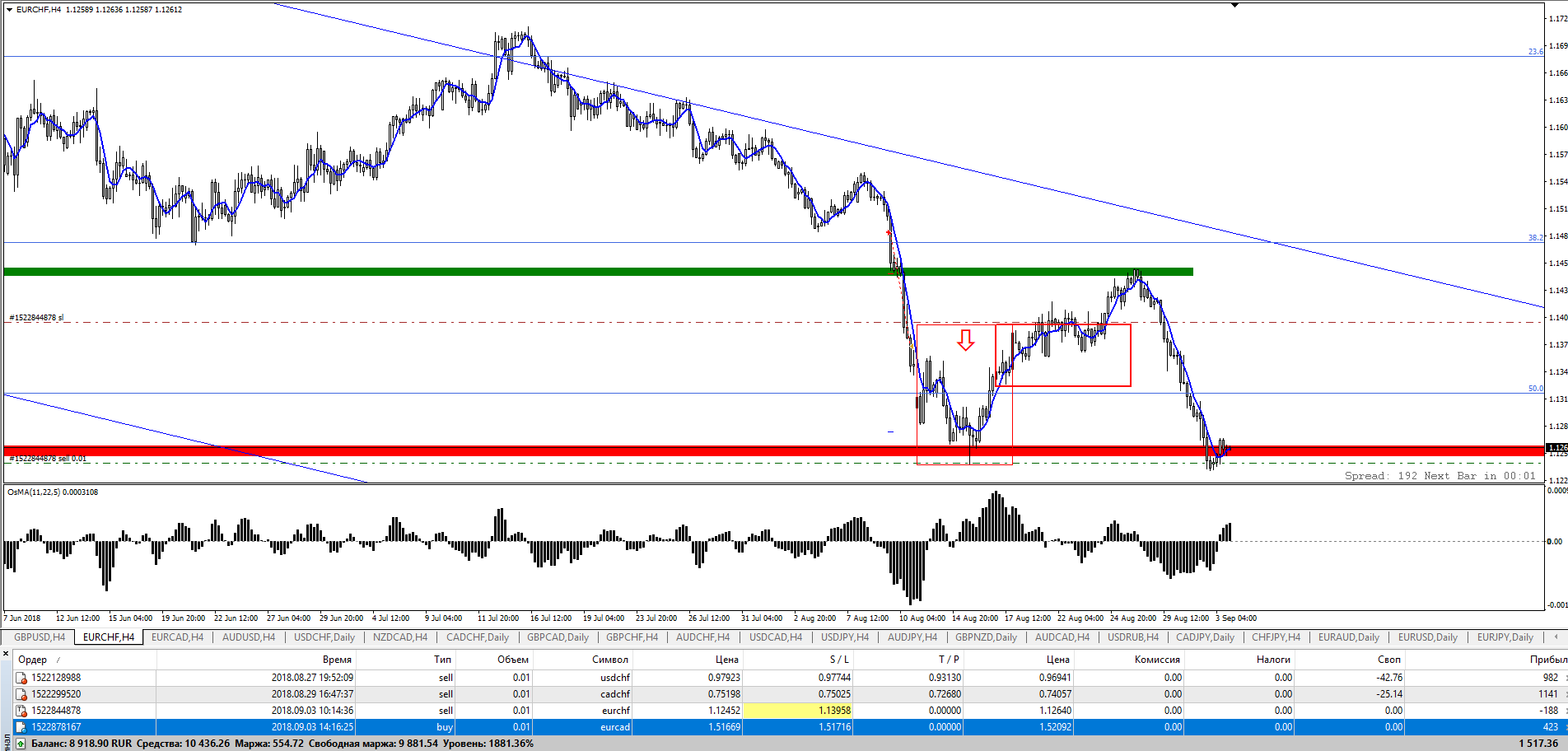Sort orders by the Комиссия column
The height and width of the screenshot is (751, 1568).
(1128, 659)
